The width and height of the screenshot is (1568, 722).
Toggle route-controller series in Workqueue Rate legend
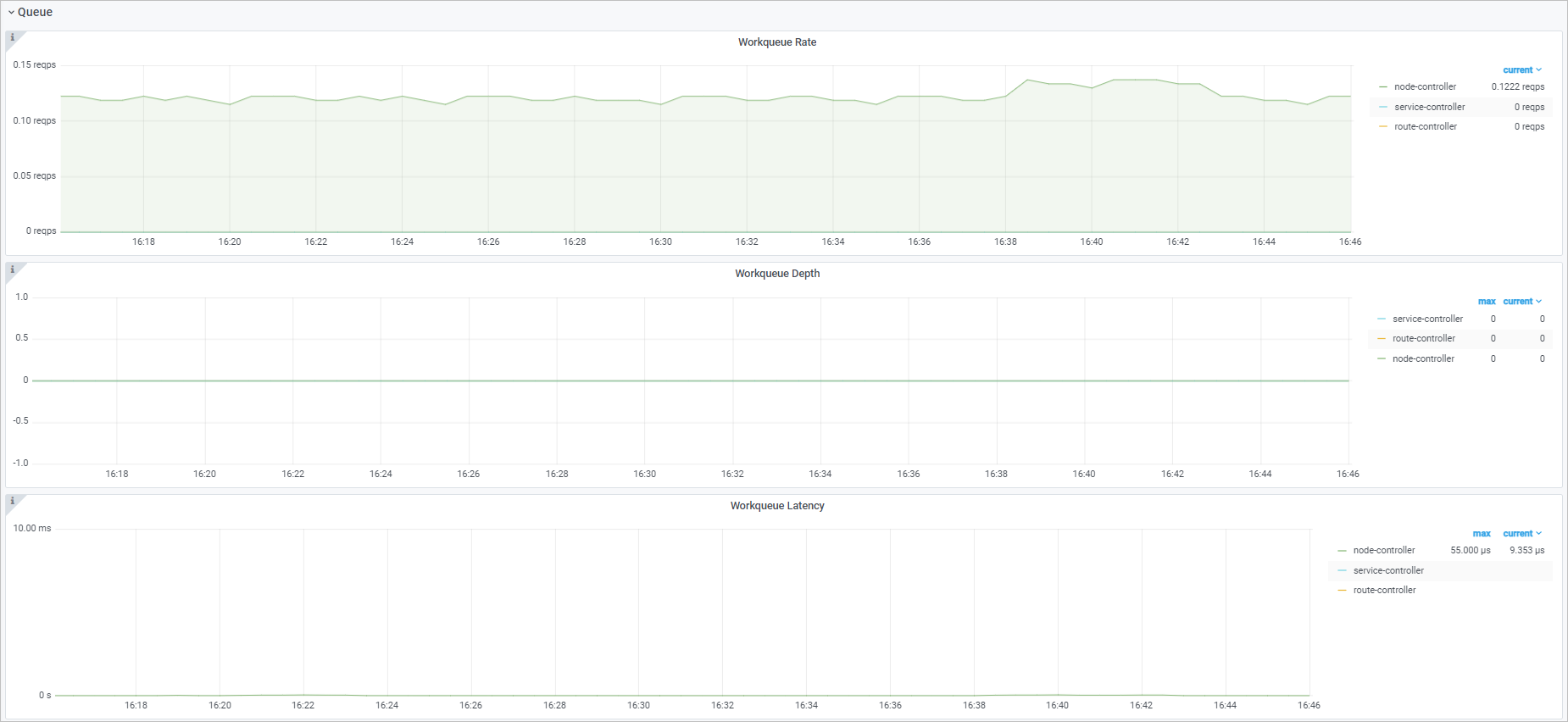1426,126
